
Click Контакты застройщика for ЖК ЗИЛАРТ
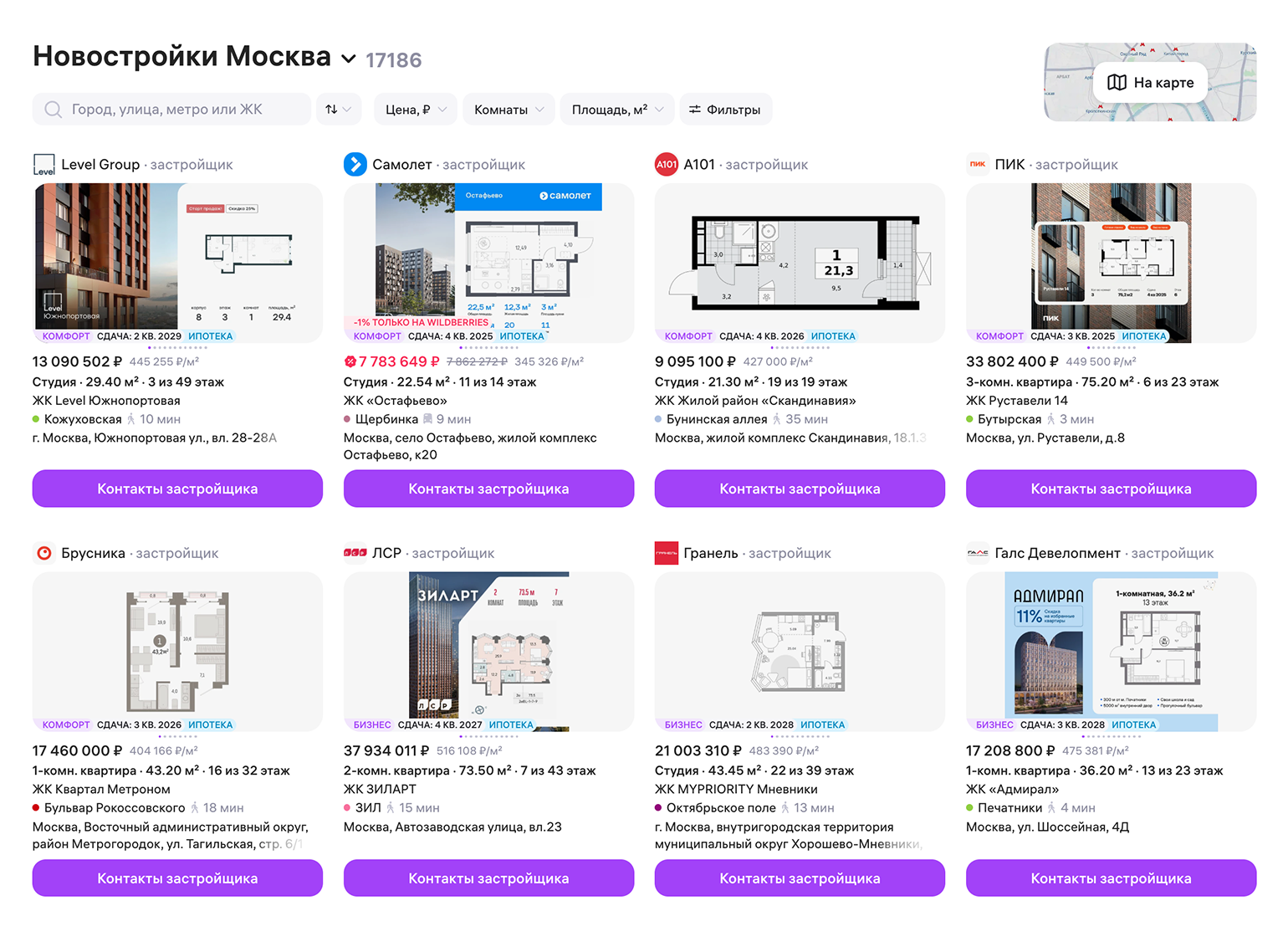488,878
